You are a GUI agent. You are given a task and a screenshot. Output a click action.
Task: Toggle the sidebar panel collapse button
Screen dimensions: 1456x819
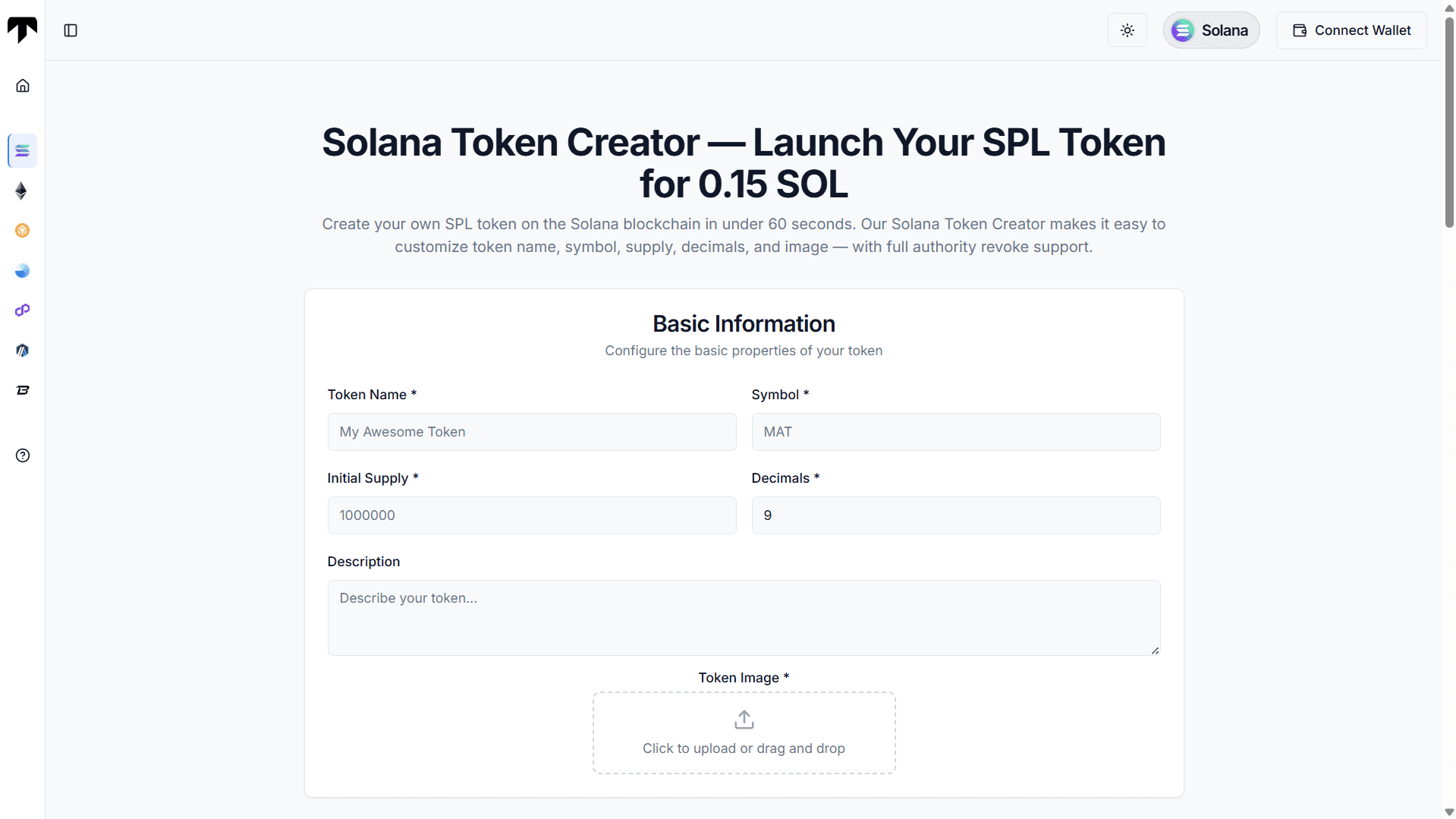pos(71,30)
